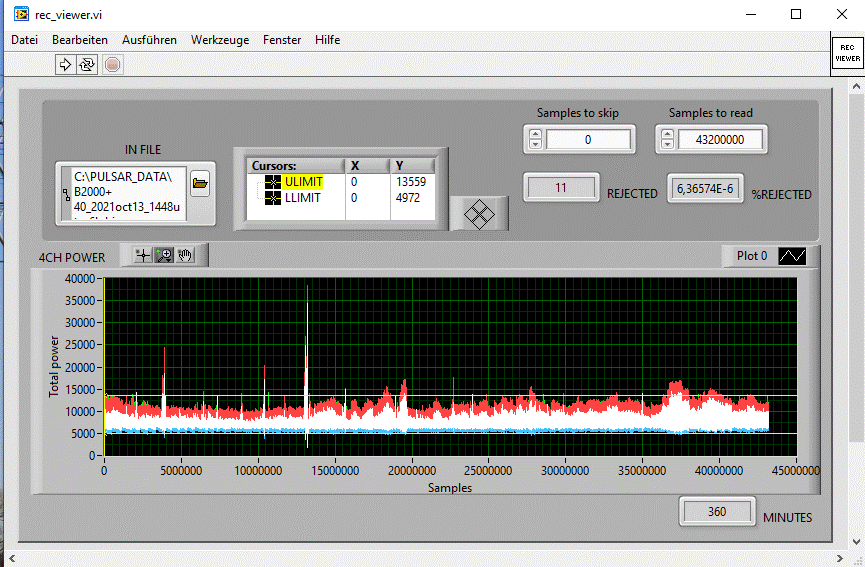The height and width of the screenshot is (567, 865).
Task: Open the Hilfe menu
Action: point(327,40)
